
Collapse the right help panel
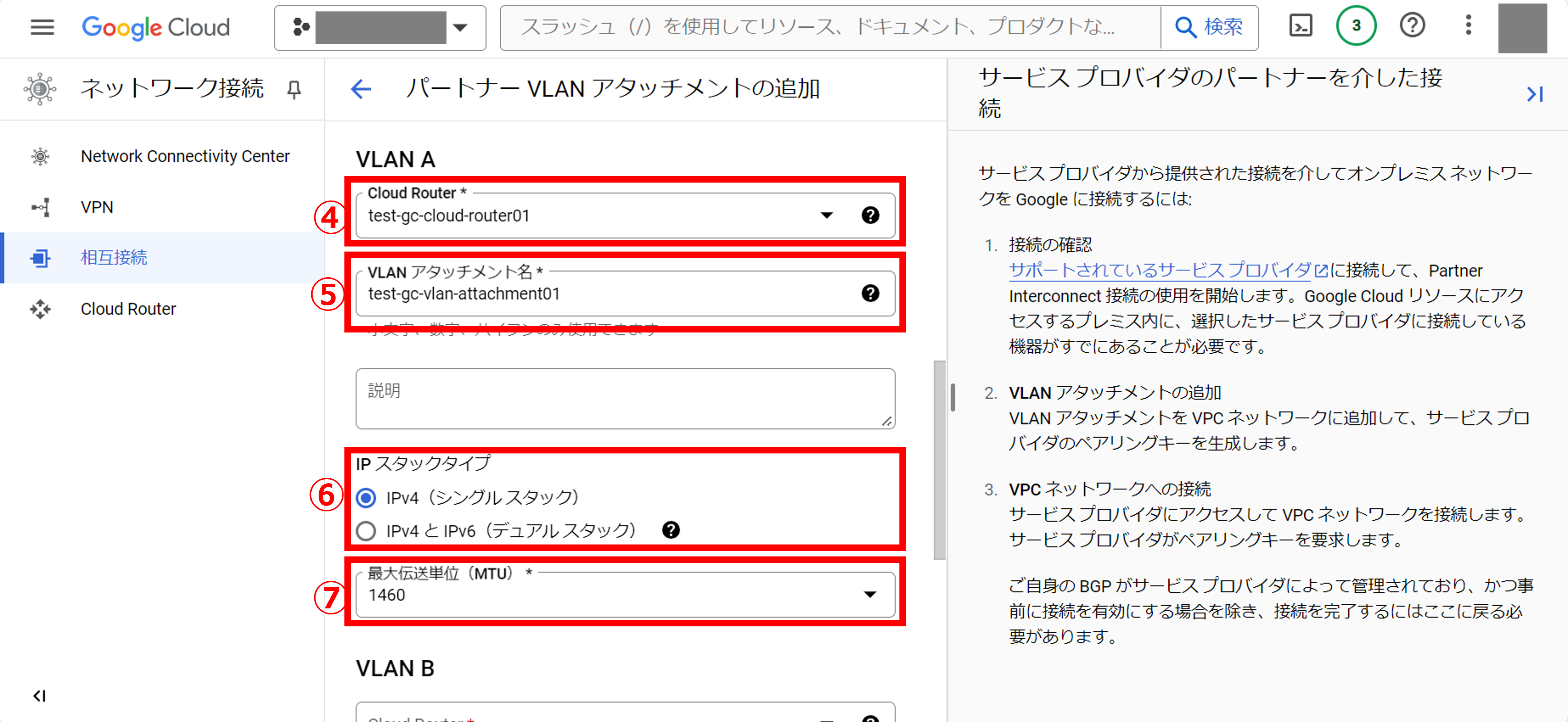coord(1534,94)
